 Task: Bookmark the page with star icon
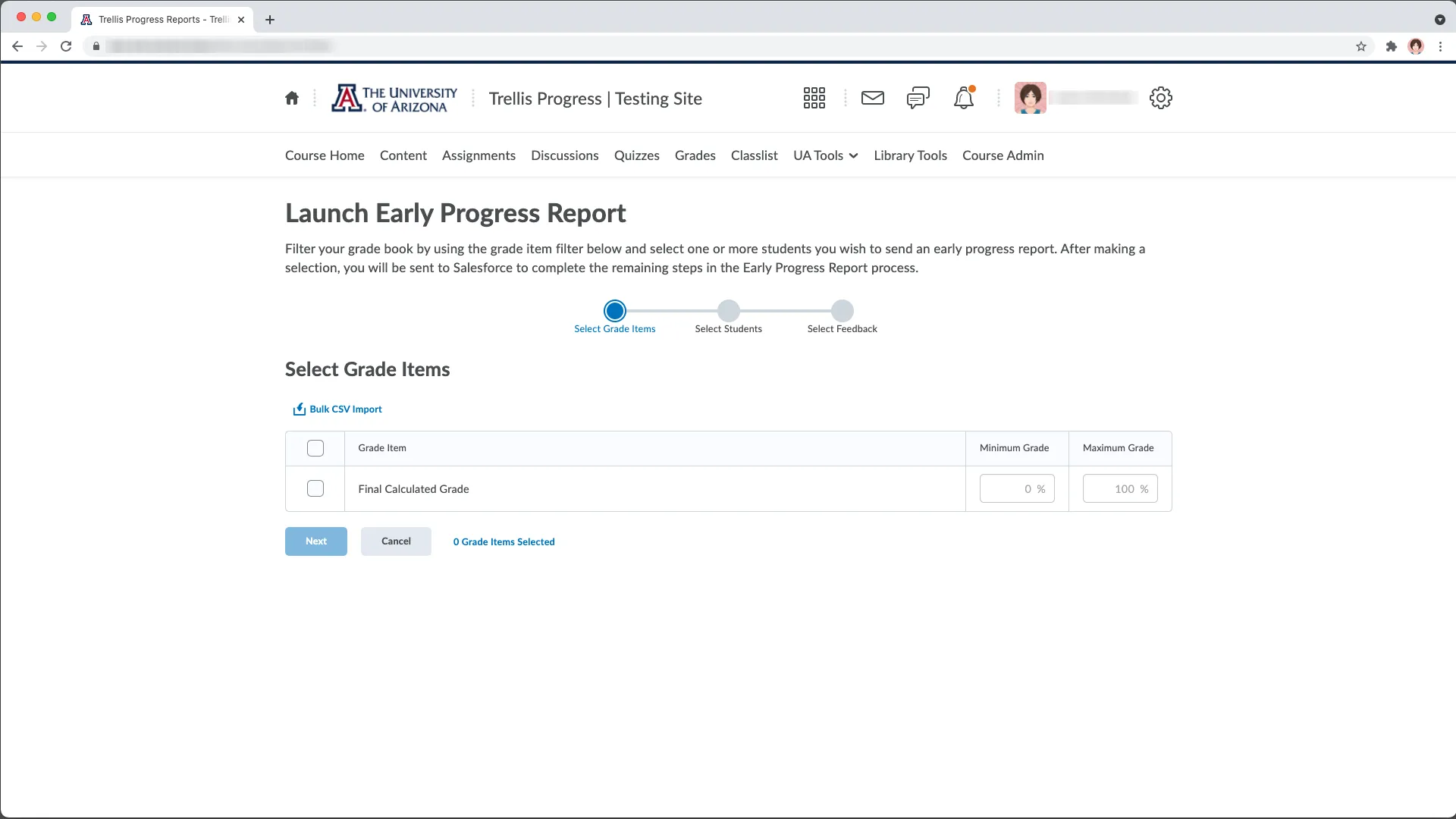click(1361, 46)
